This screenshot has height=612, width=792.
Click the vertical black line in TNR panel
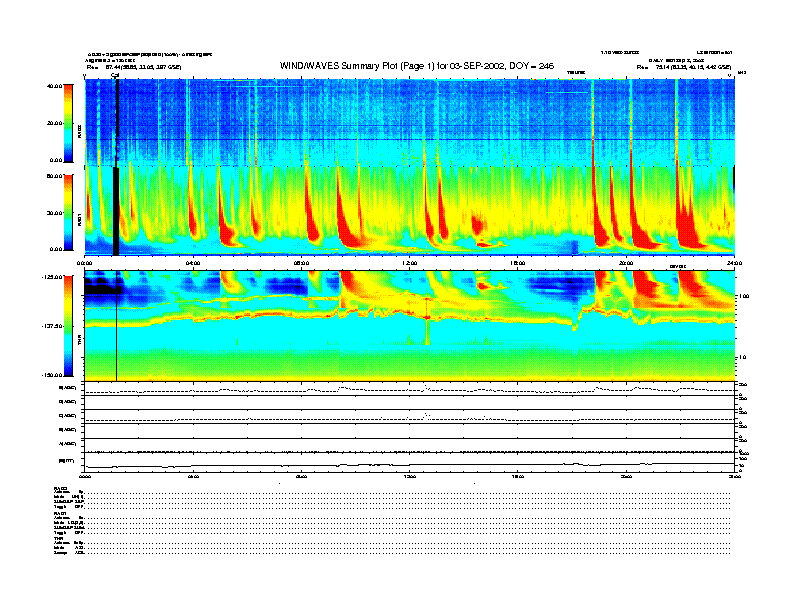(x=117, y=326)
